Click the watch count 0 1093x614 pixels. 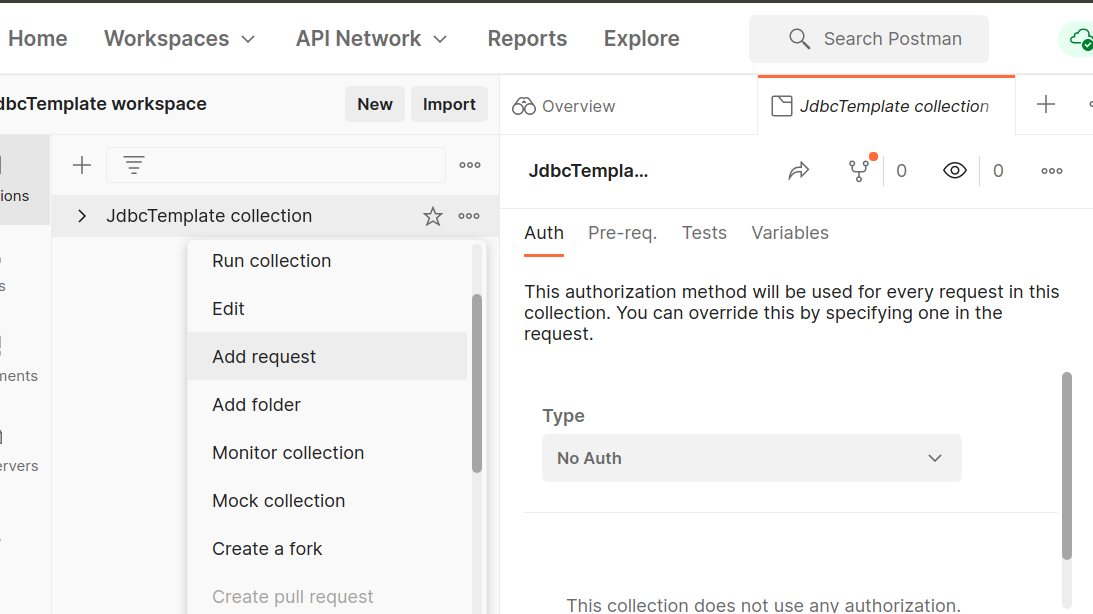point(998,171)
